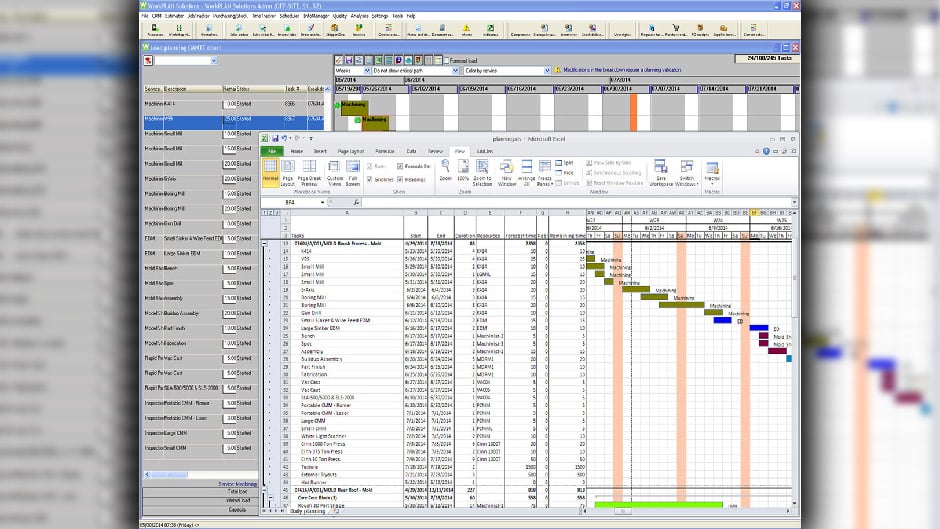
Task: Open the Formulas ribbon tab
Action: click(384, 151)
